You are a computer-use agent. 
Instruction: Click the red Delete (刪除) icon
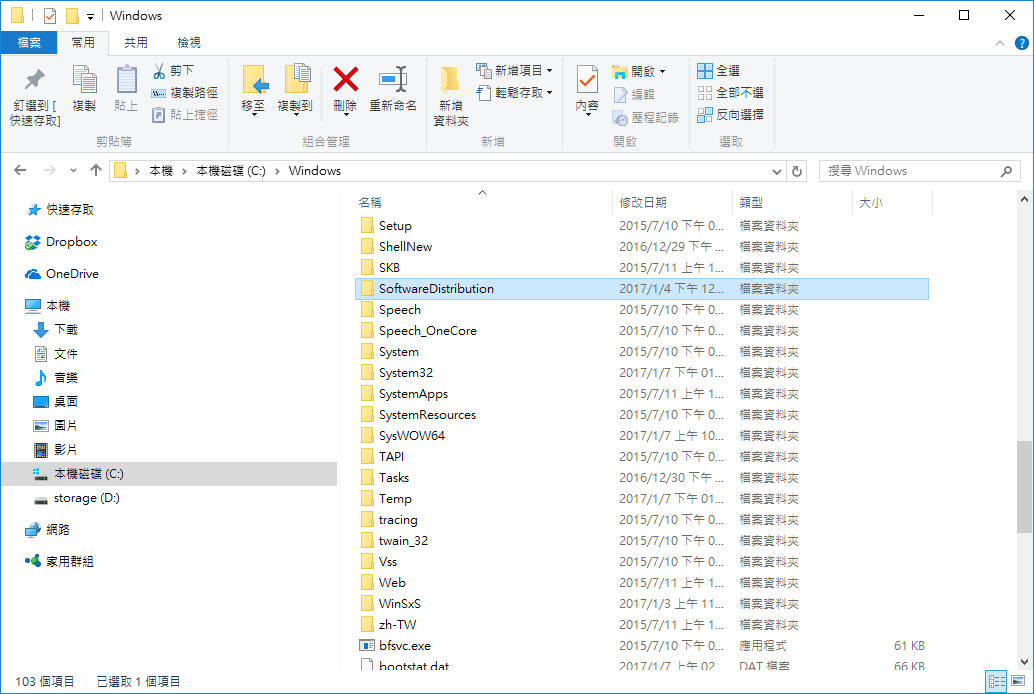pyautogui.click(x=346, y=79)
